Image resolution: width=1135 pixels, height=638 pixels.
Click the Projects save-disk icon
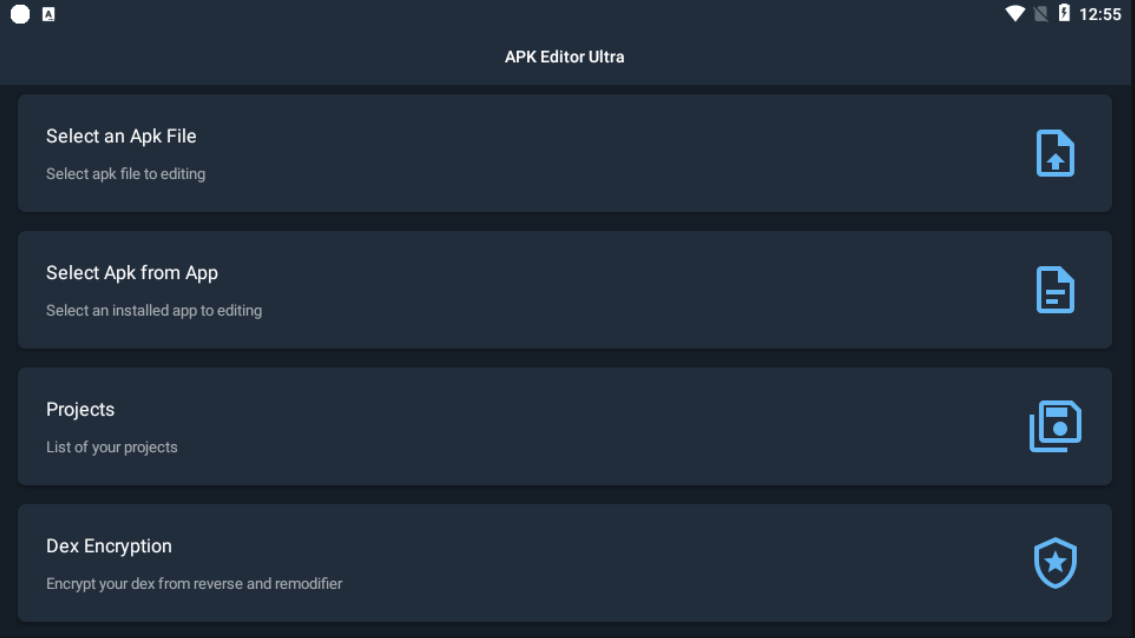pos(1055,426)
